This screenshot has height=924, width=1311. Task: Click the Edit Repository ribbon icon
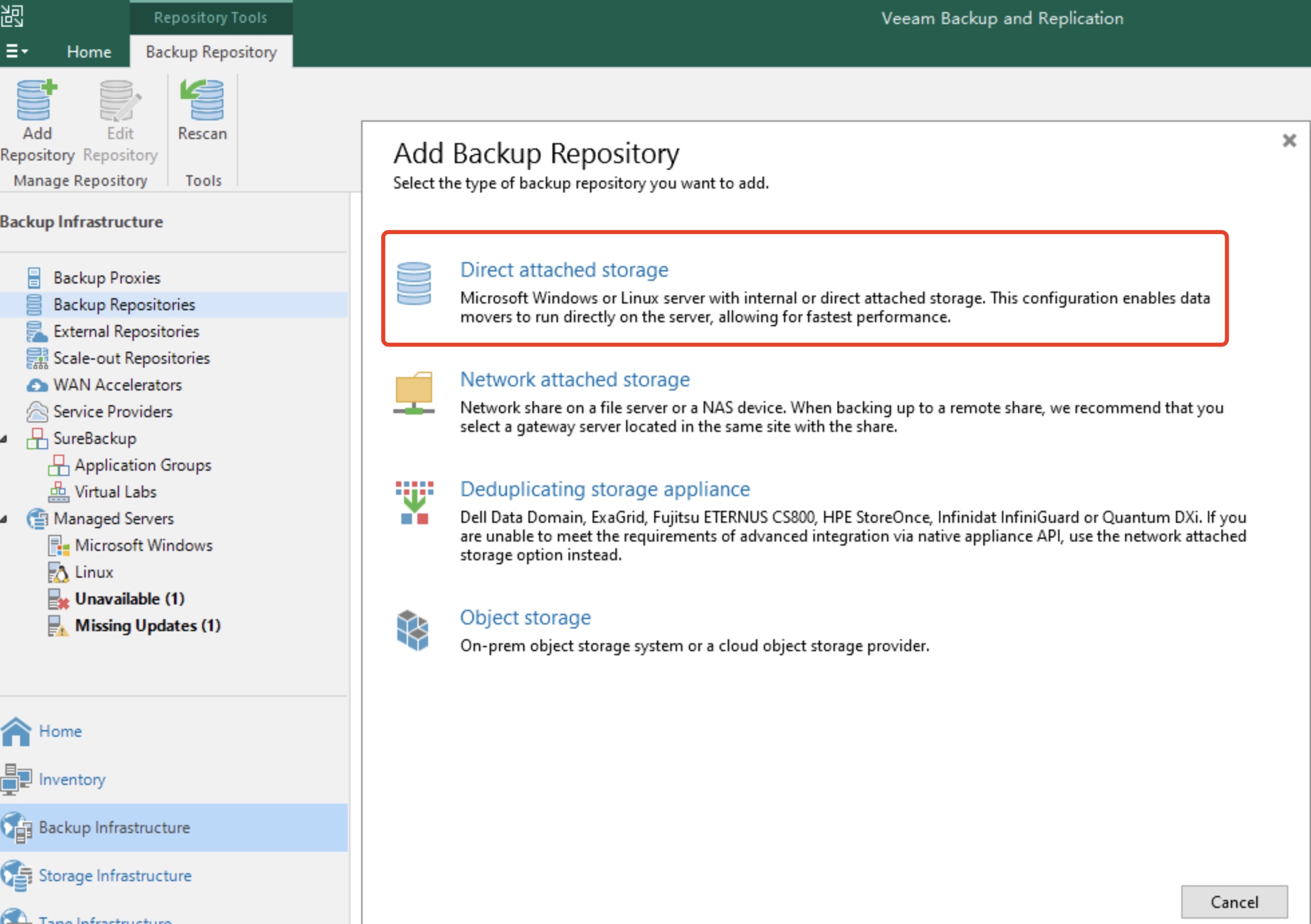pos(120,100)
